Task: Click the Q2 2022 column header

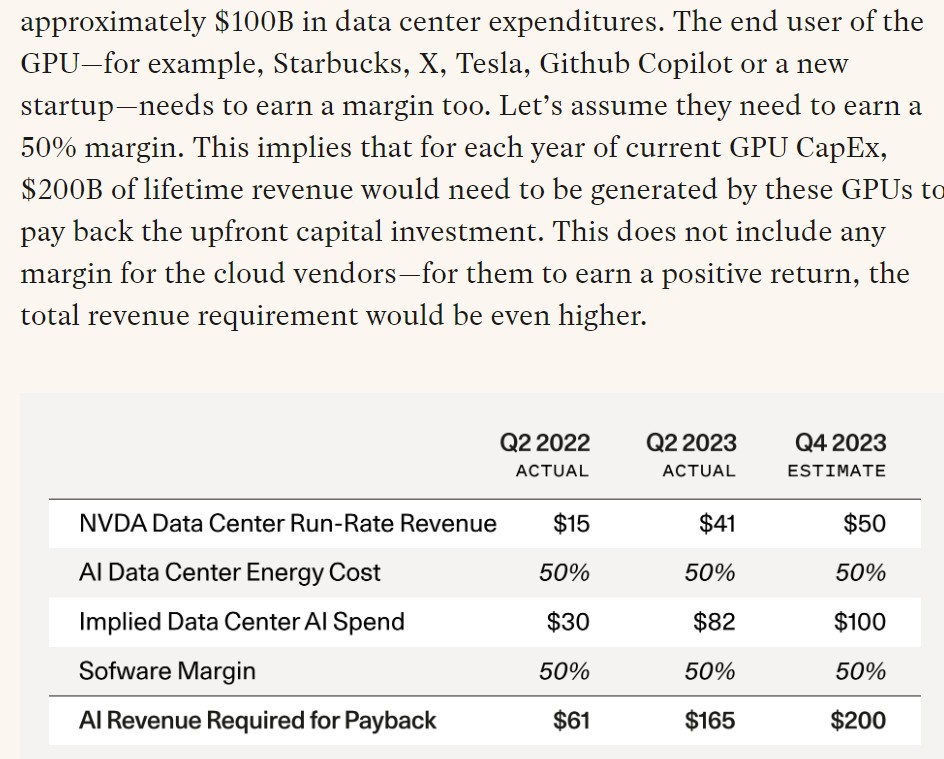Action: (545, 454)
